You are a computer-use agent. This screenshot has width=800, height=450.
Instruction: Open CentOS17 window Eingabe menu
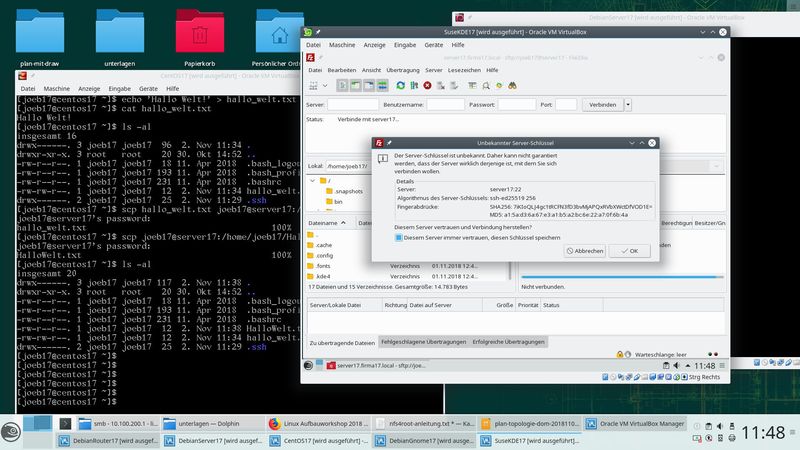[x=119, y=88]
